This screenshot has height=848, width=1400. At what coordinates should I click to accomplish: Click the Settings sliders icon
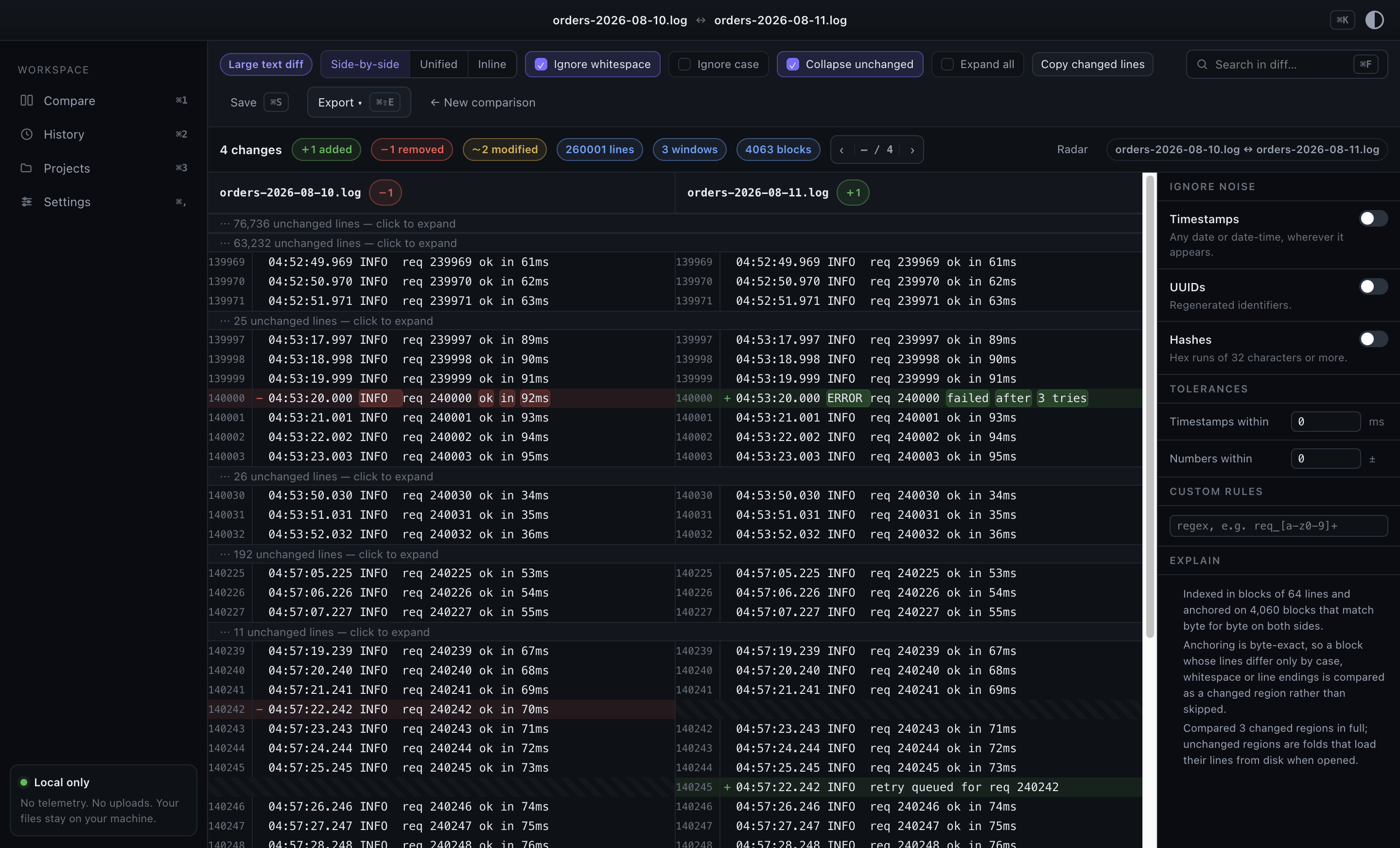[27, 202]
